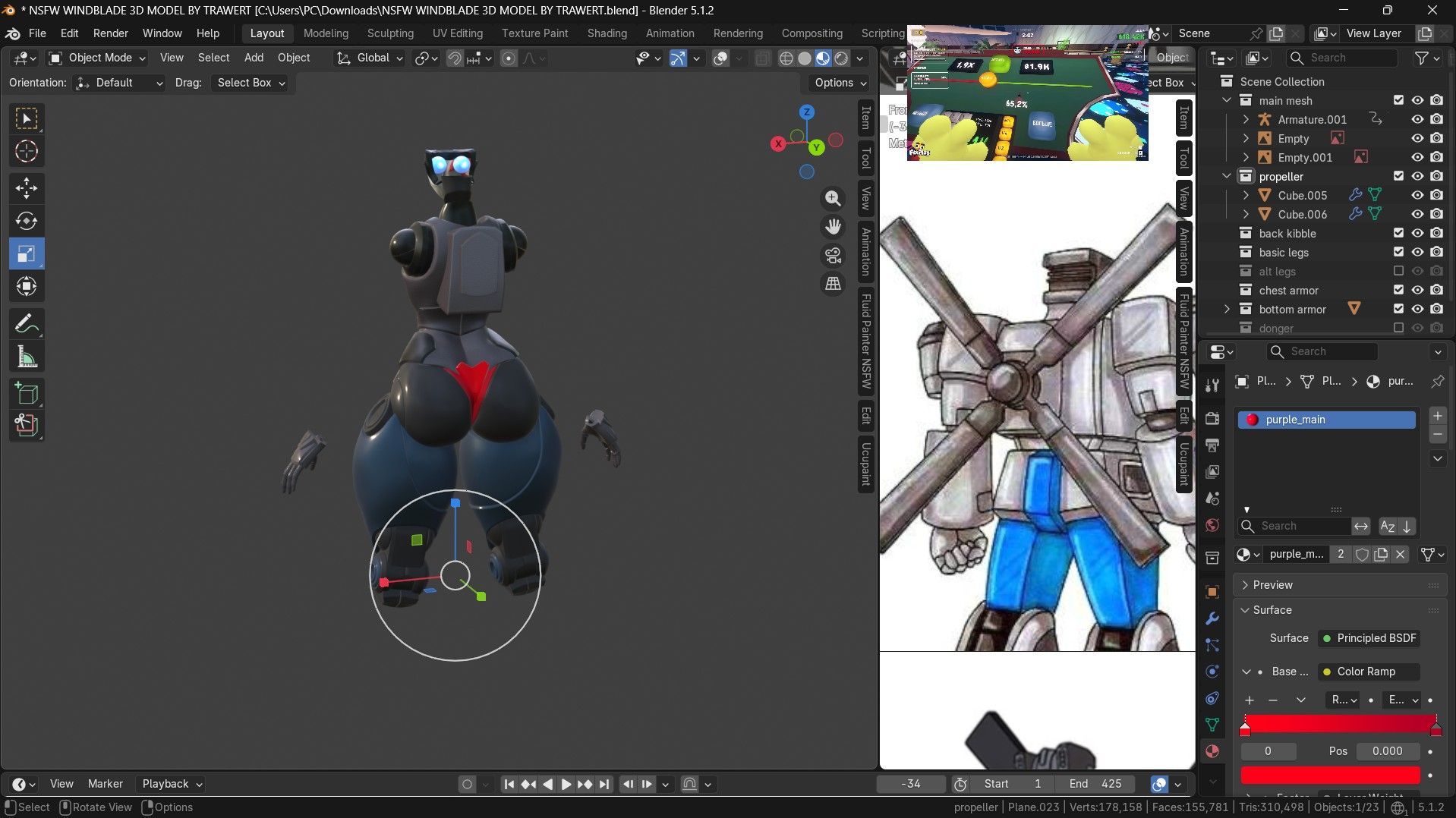Open the viewport Add menu

[254, 58]
